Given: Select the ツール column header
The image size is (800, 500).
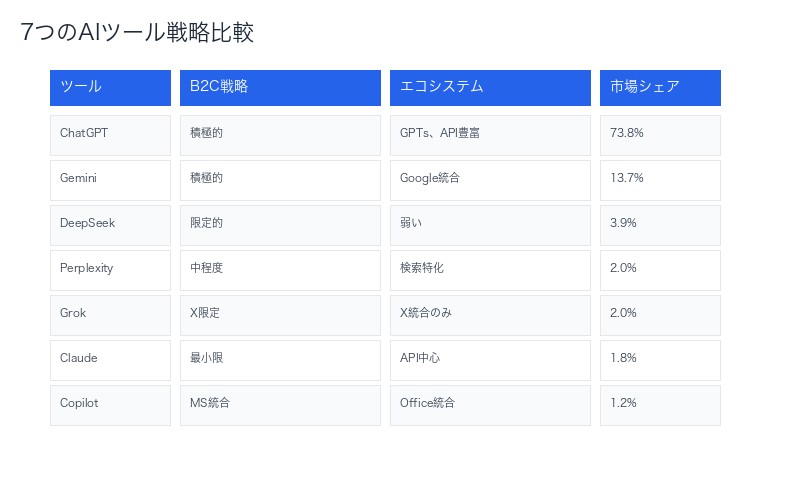Looking at the screenshot, I should click(x=110, y=87).
